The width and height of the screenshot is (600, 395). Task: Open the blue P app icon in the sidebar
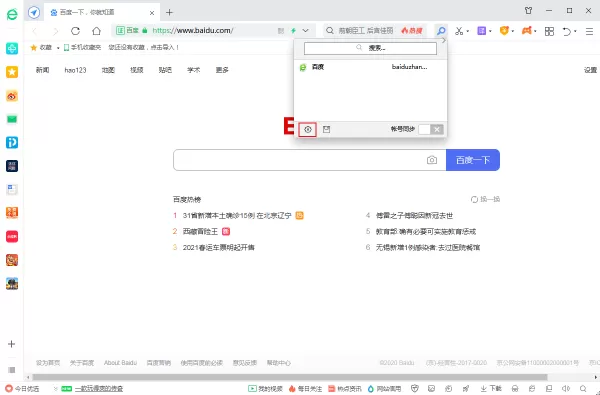click(x=12, y=142)
